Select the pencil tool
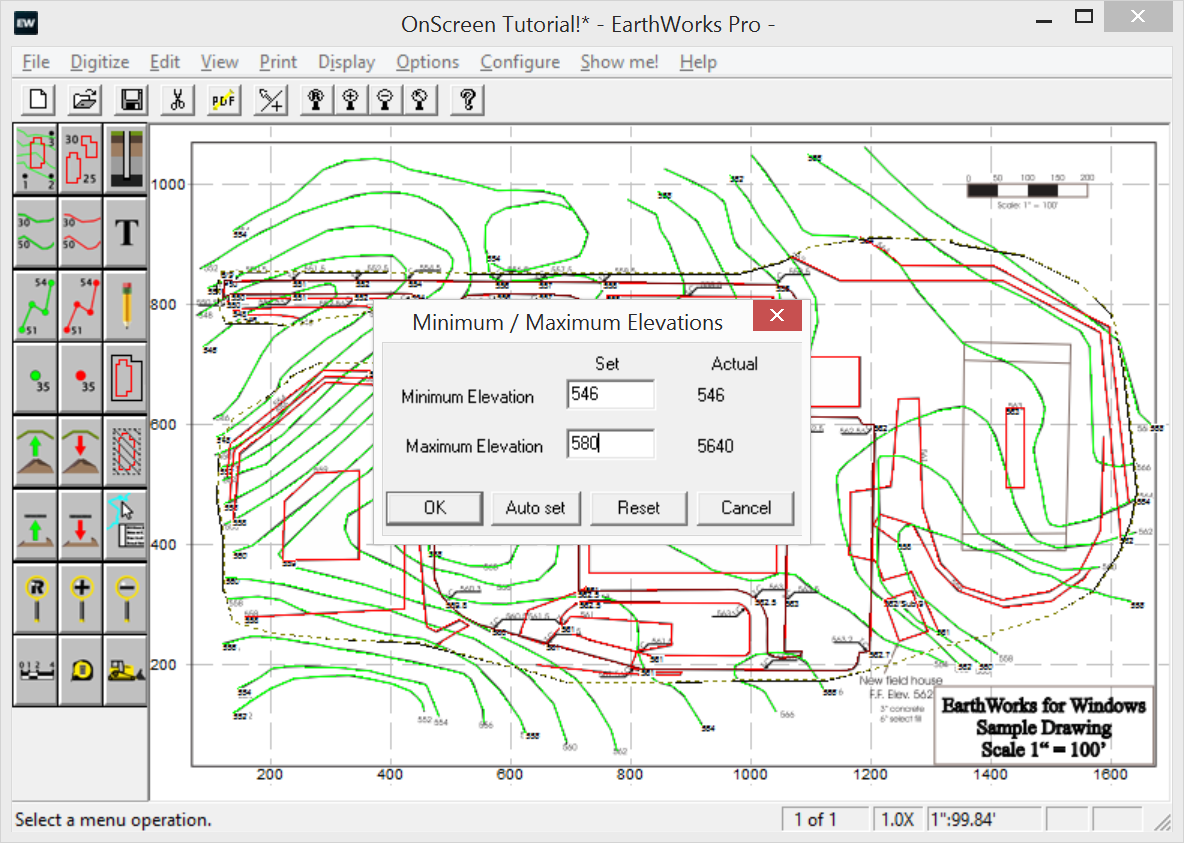The height and width of the screenshot is (843, 1184). tap(126, 305)
